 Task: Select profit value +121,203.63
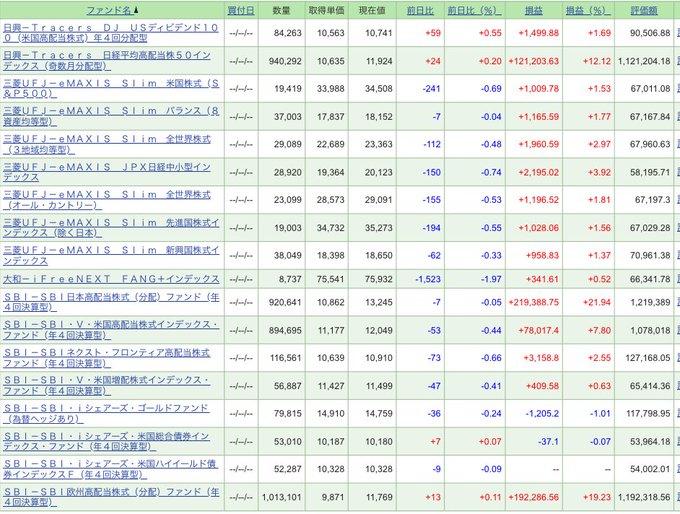pyautogui.click(x=534, y=61)
